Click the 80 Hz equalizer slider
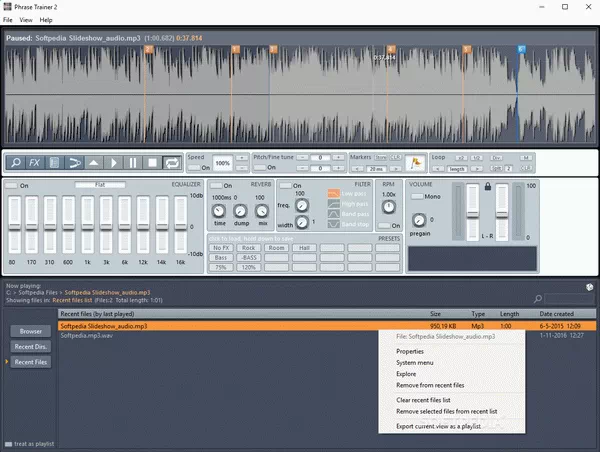The width and height of the screenshot is (600, 452). tap(13, 225)
